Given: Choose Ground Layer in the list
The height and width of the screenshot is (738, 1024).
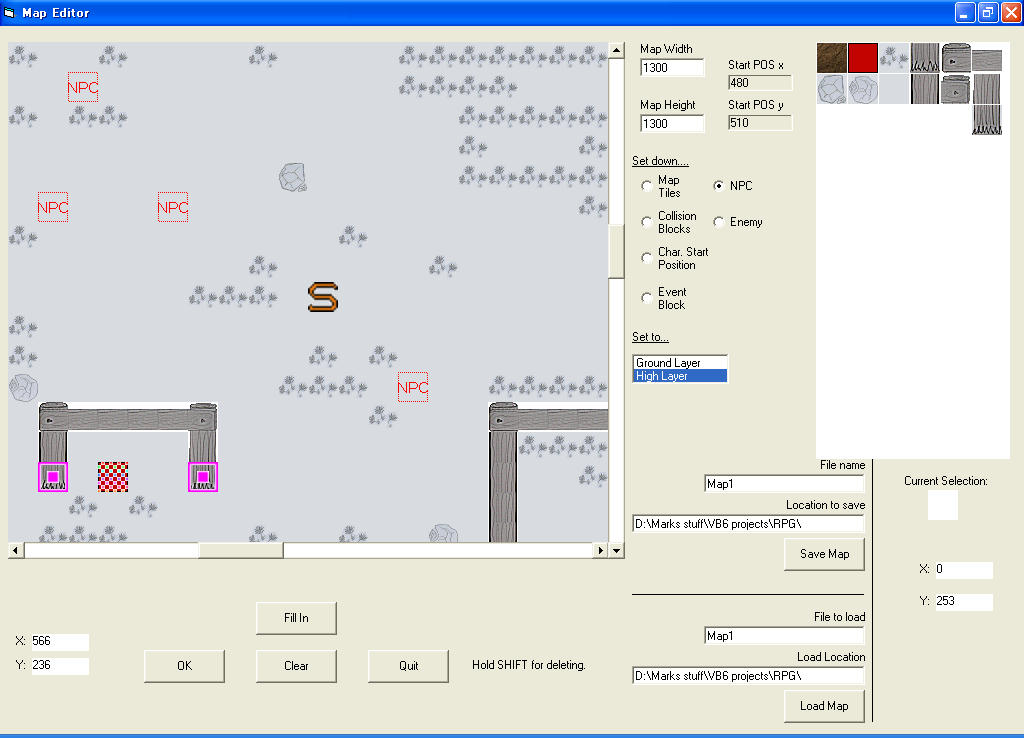Looking at the screenshot, I should pos(680,363).
